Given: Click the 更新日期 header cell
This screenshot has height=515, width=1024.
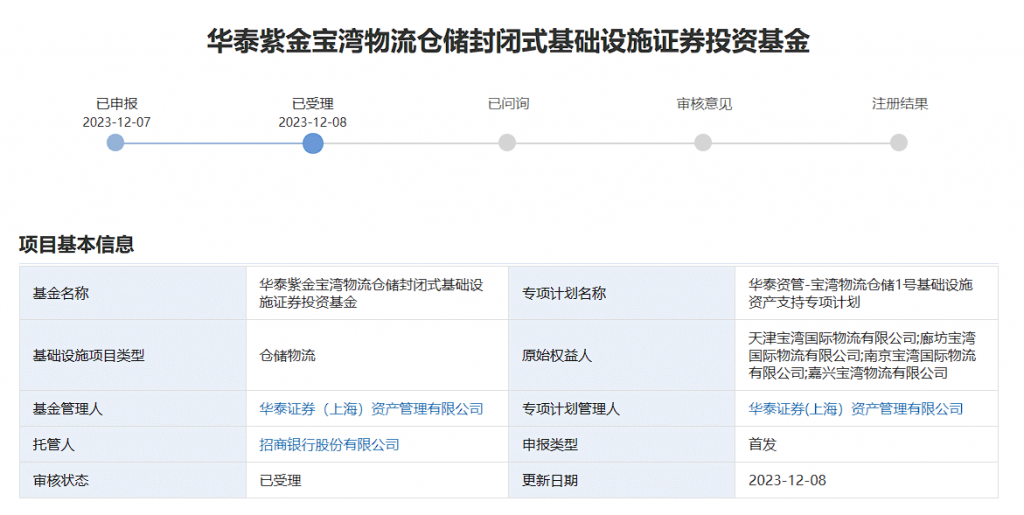Looking at the screenshot, I should click(x=622, y=480).
